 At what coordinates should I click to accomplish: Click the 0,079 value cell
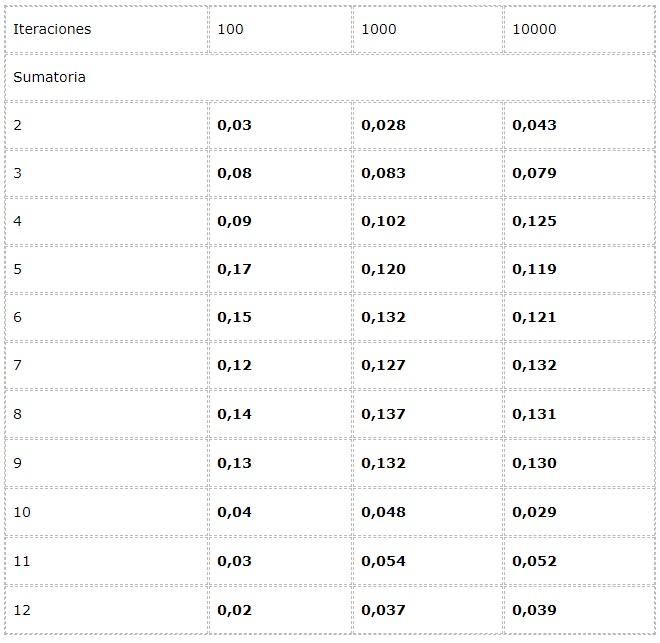pyautogui.click(x=534, y=173)
